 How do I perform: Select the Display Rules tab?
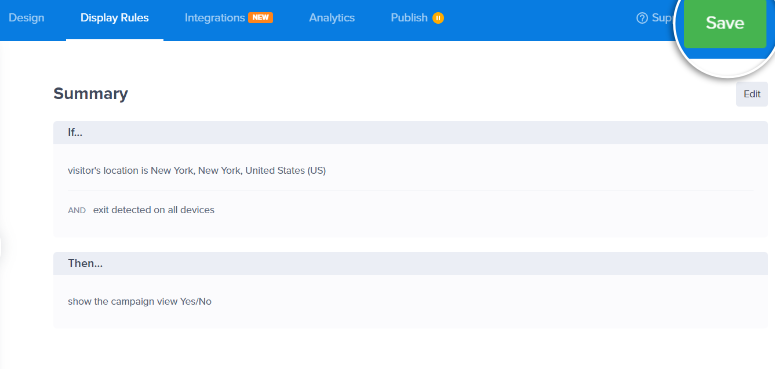point(115,18)
